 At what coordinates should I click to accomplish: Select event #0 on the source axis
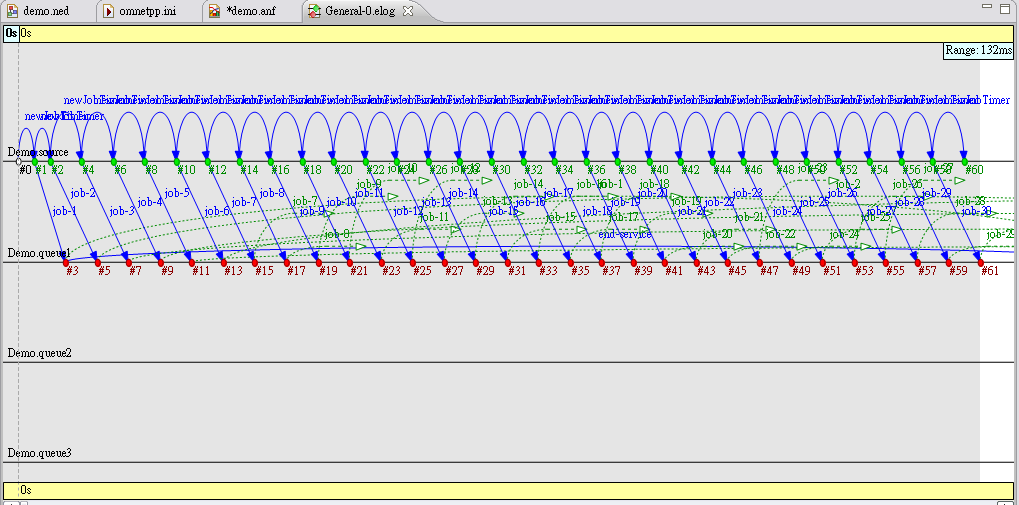tap(19, 161)
